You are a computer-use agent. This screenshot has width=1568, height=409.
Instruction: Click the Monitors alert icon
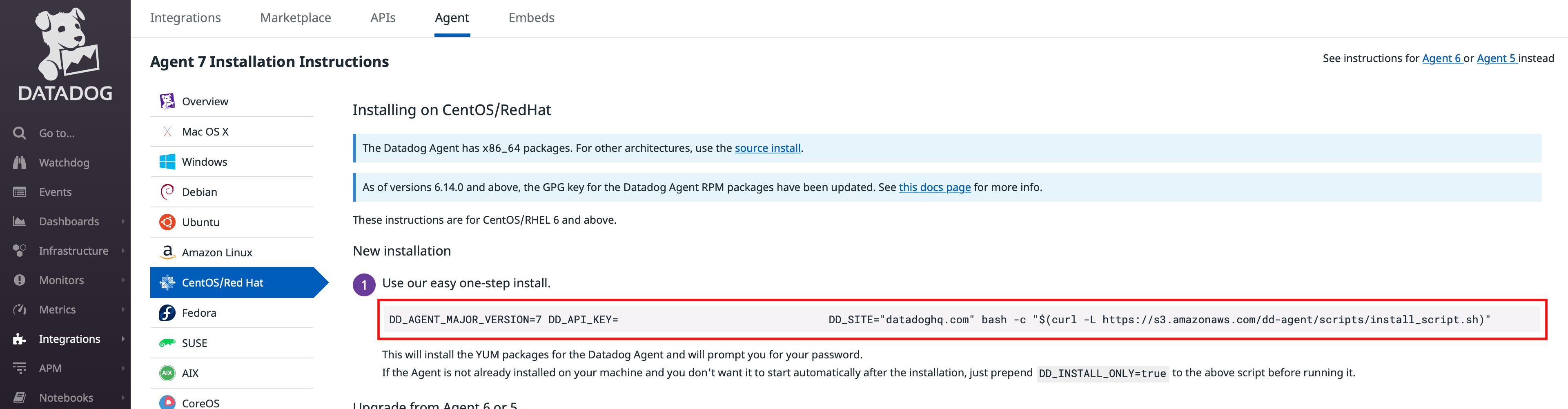[20, 280]
